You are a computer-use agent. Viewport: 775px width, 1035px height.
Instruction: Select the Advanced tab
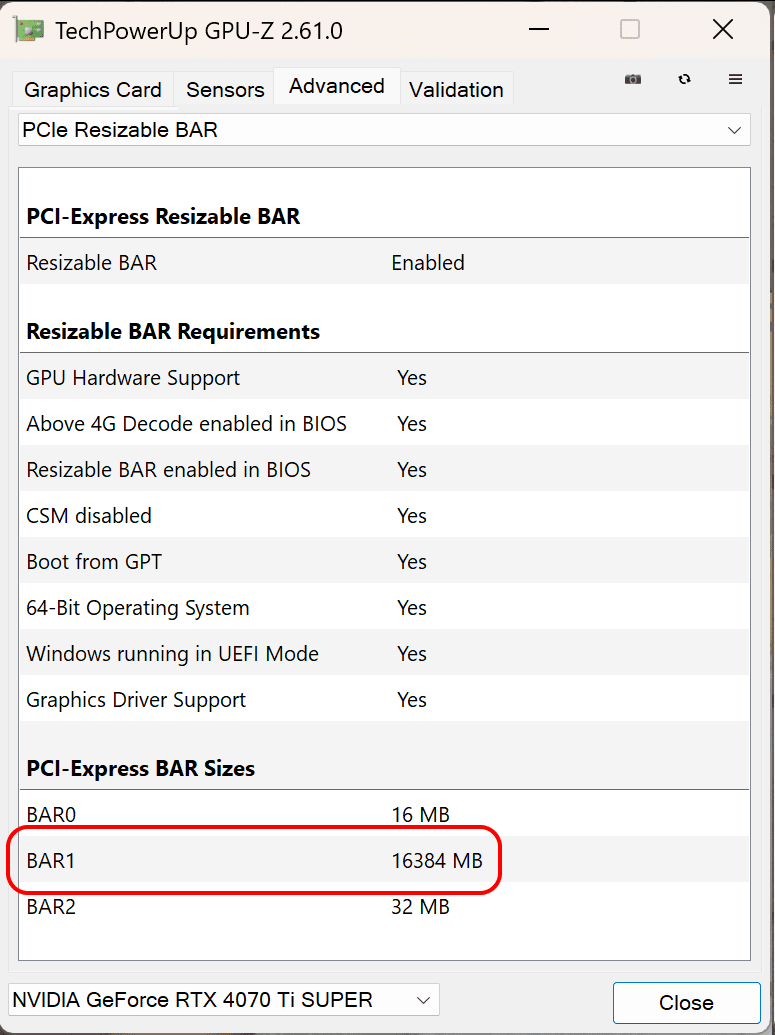pyautogui.click(x=337, y=86)
